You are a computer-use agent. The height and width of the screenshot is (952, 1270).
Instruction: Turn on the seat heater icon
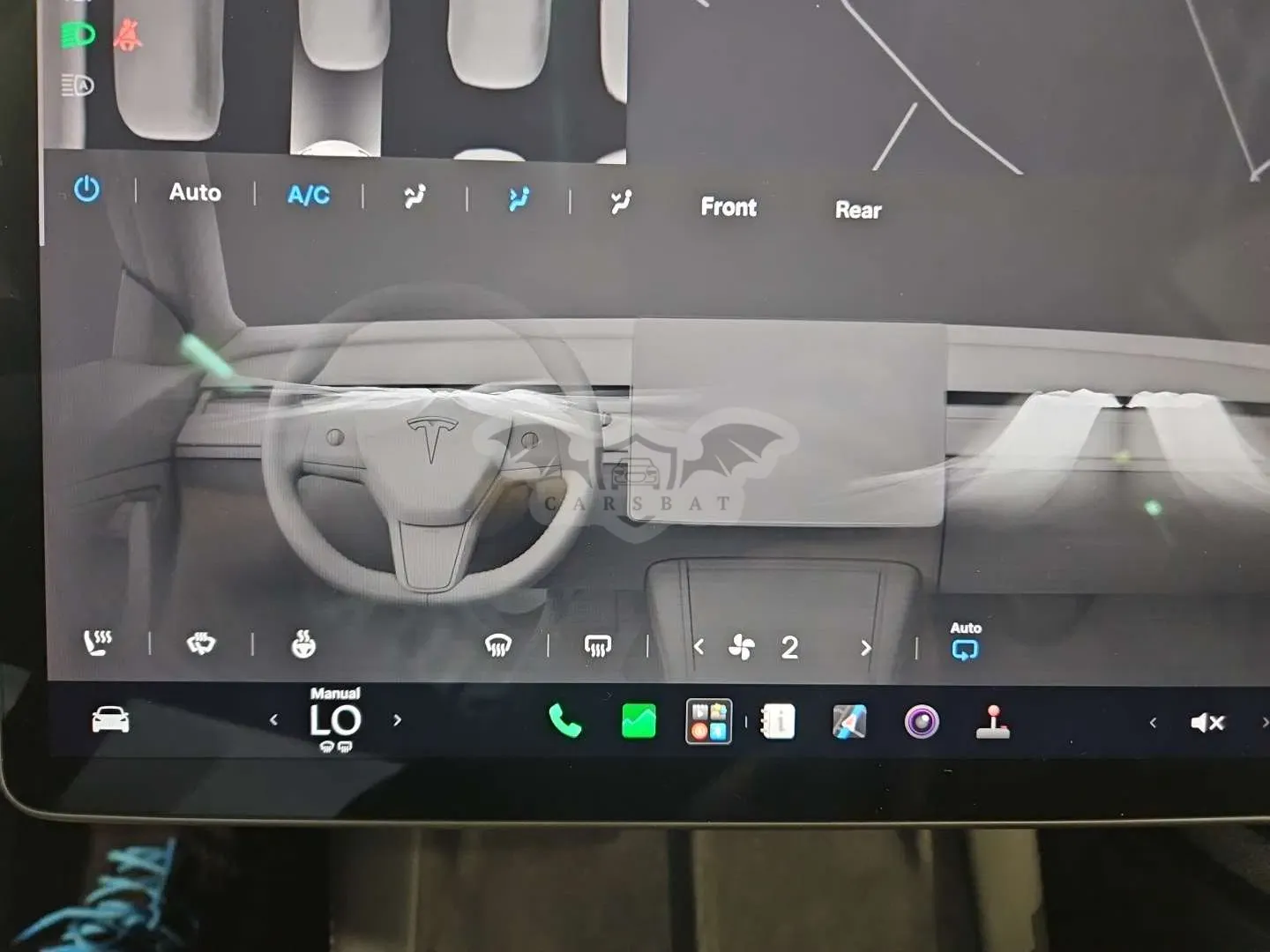click(97, 643)
